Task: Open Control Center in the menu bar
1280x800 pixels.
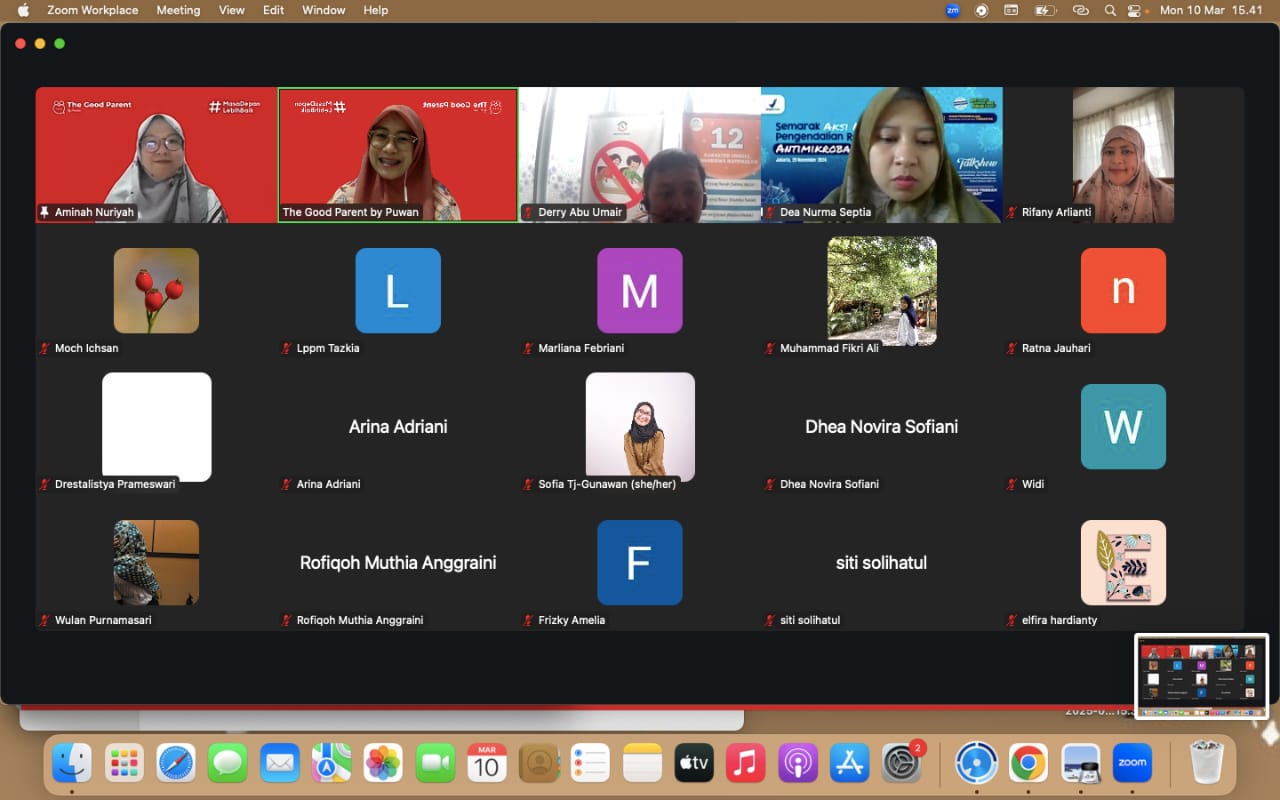Action: (1135, 10)
